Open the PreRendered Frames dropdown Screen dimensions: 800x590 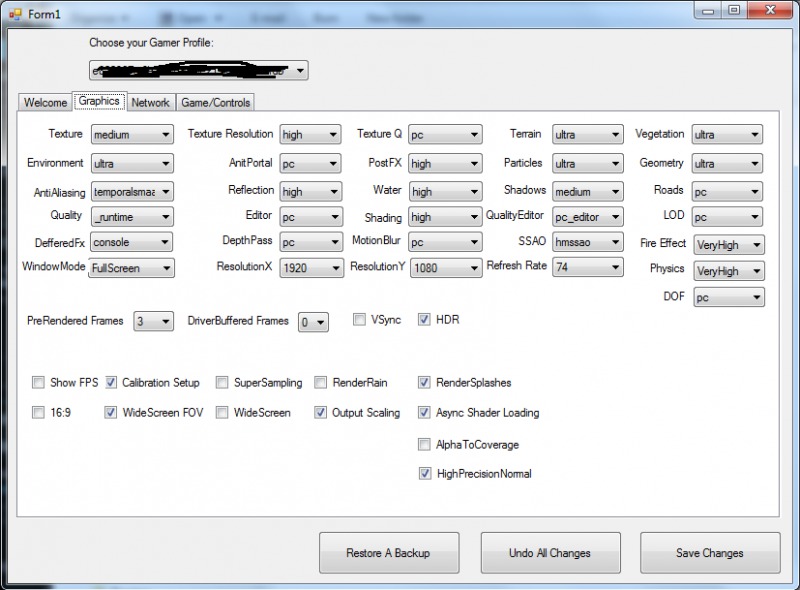point(152,321)
